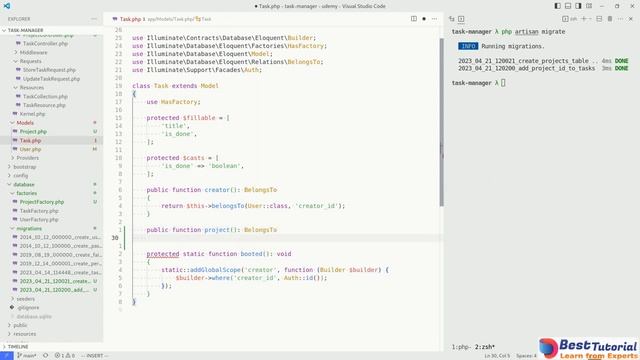
Task: Select the Task.php editor tab
Action: coord(129,19)
